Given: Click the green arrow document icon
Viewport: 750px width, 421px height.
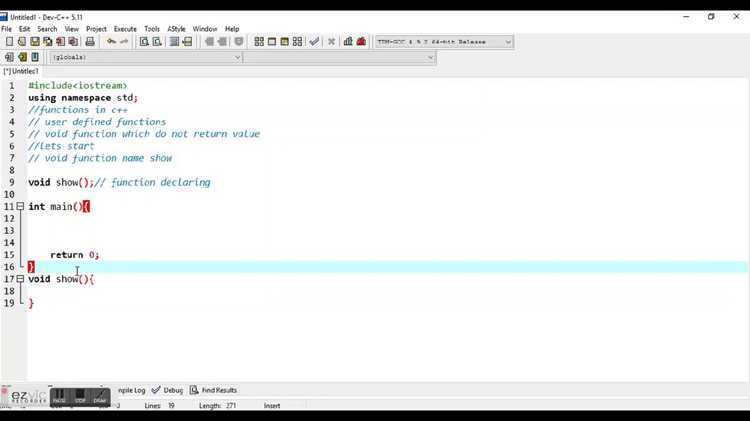Looking at the screenshot, I should 22,57.
